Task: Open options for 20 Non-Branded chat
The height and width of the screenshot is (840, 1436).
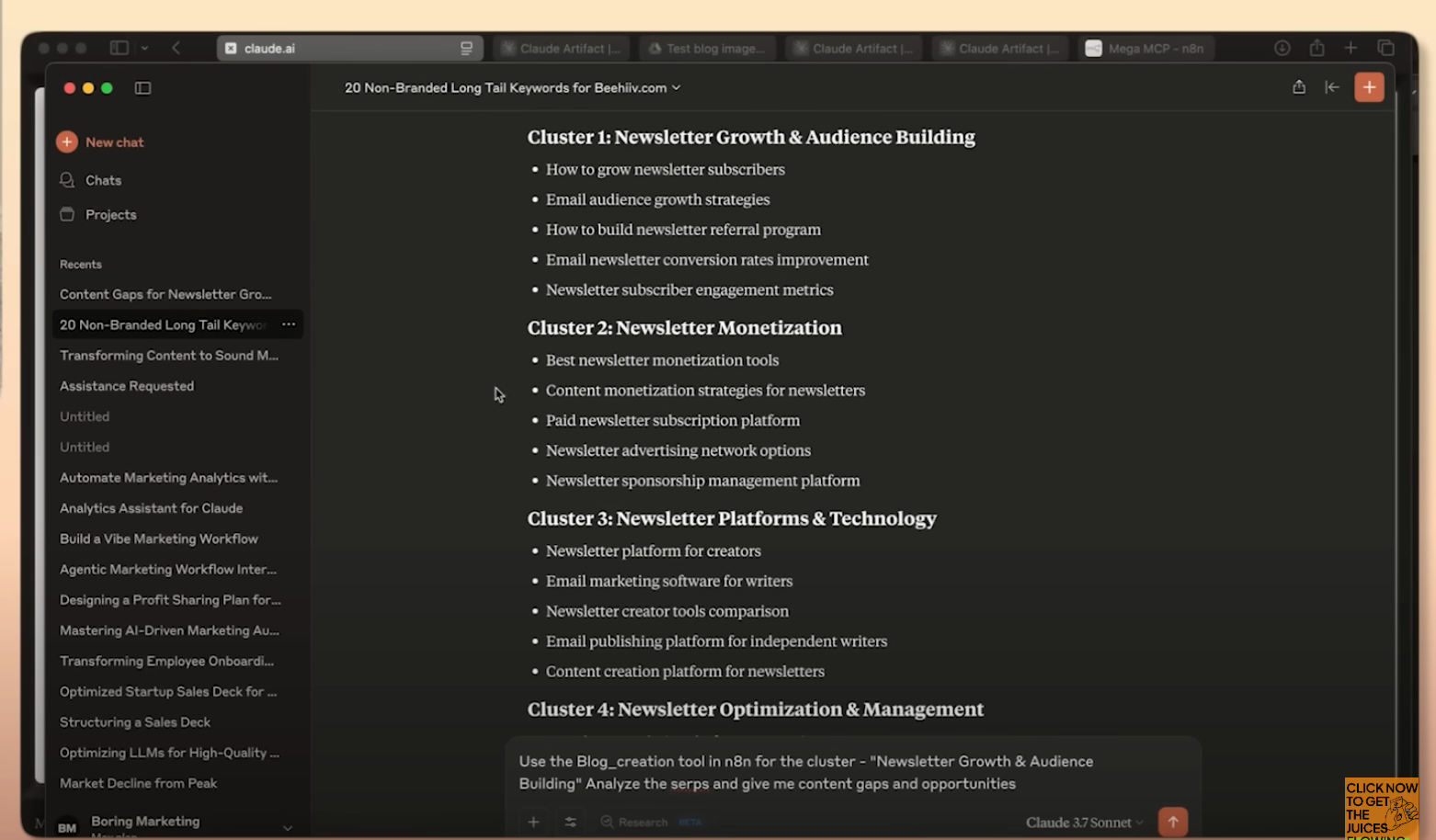Action: 289,324
